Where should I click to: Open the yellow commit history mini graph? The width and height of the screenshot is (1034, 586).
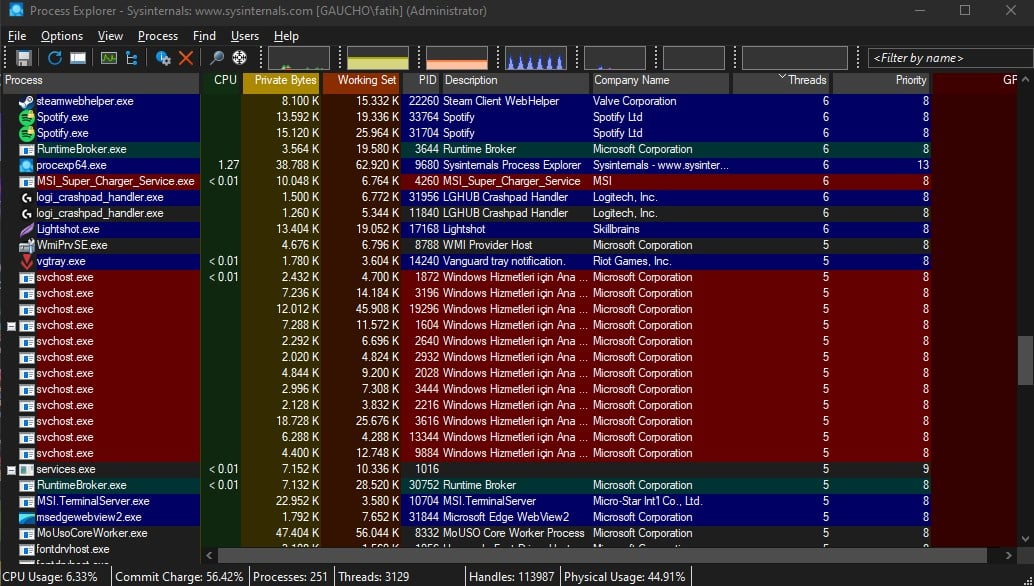click(x=378, y=58)
